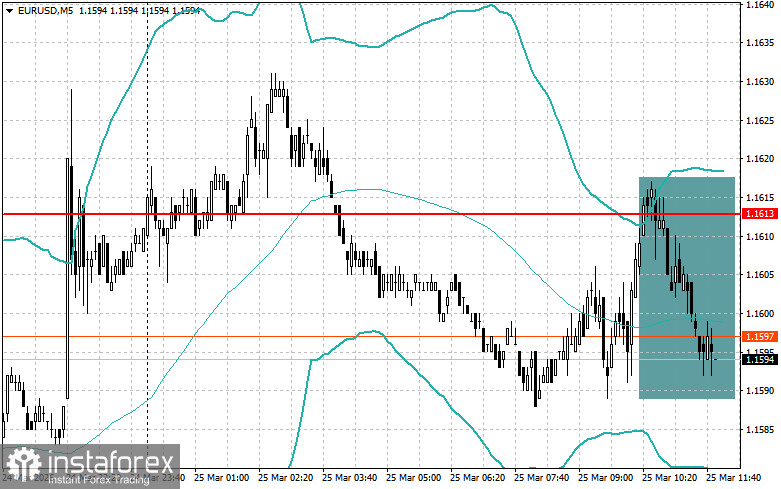Click the 1.1605 price axis value
The height and width of the screenshot is (489, 781).
click(x=760, y=275)
